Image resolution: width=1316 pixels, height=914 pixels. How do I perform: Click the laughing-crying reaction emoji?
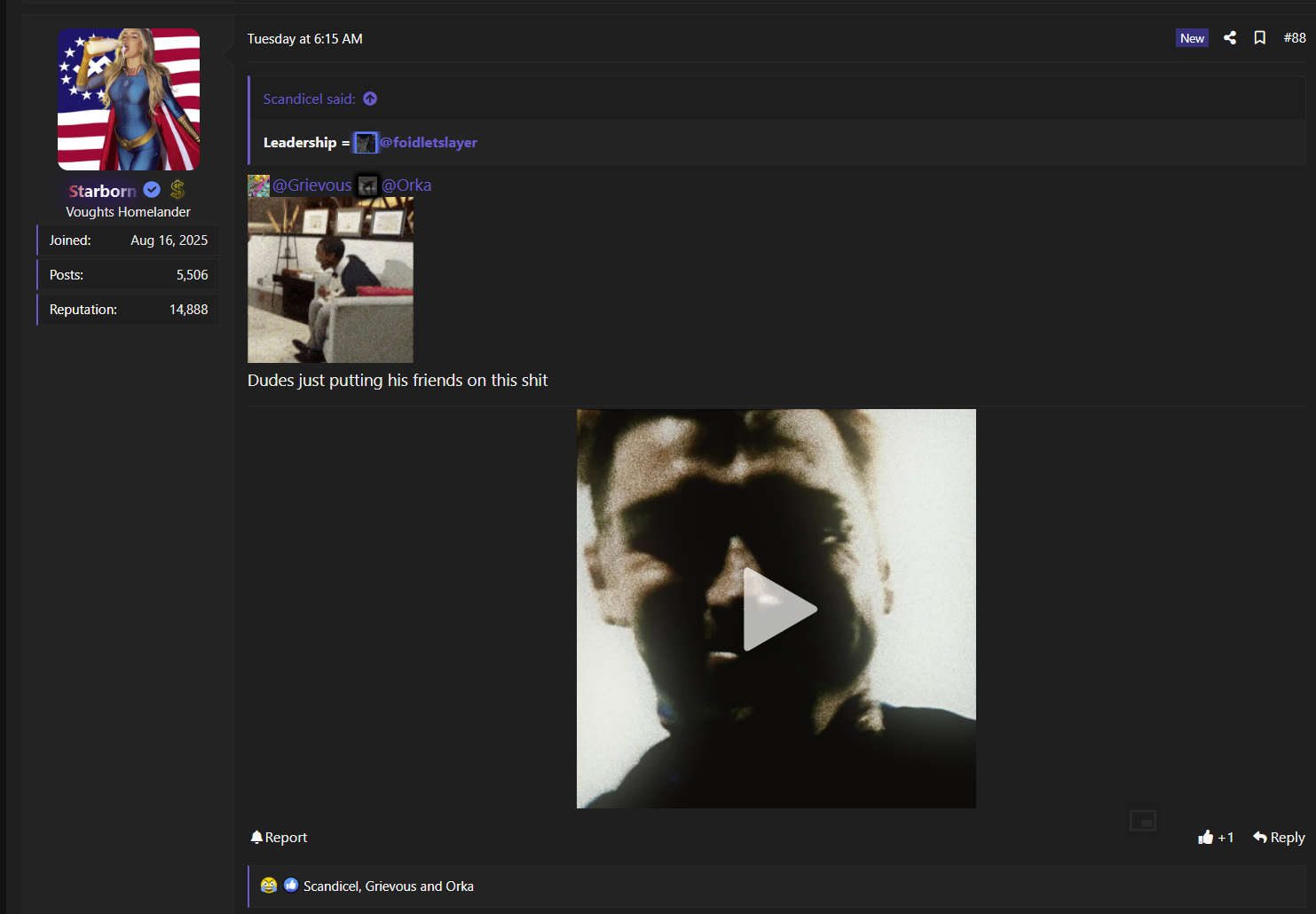(269, 886)
